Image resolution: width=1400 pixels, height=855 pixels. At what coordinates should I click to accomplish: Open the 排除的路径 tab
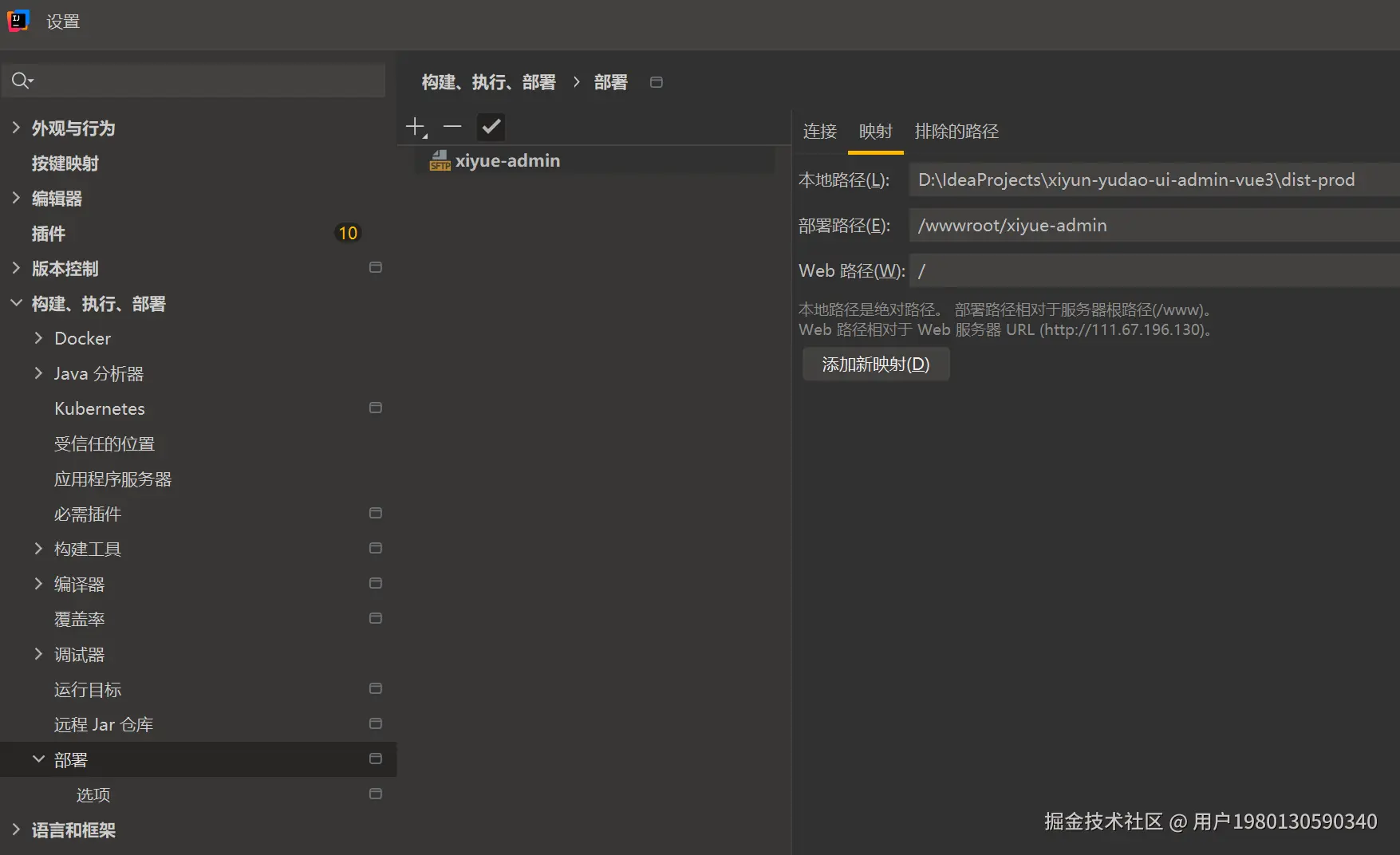[x=956, y=131]
